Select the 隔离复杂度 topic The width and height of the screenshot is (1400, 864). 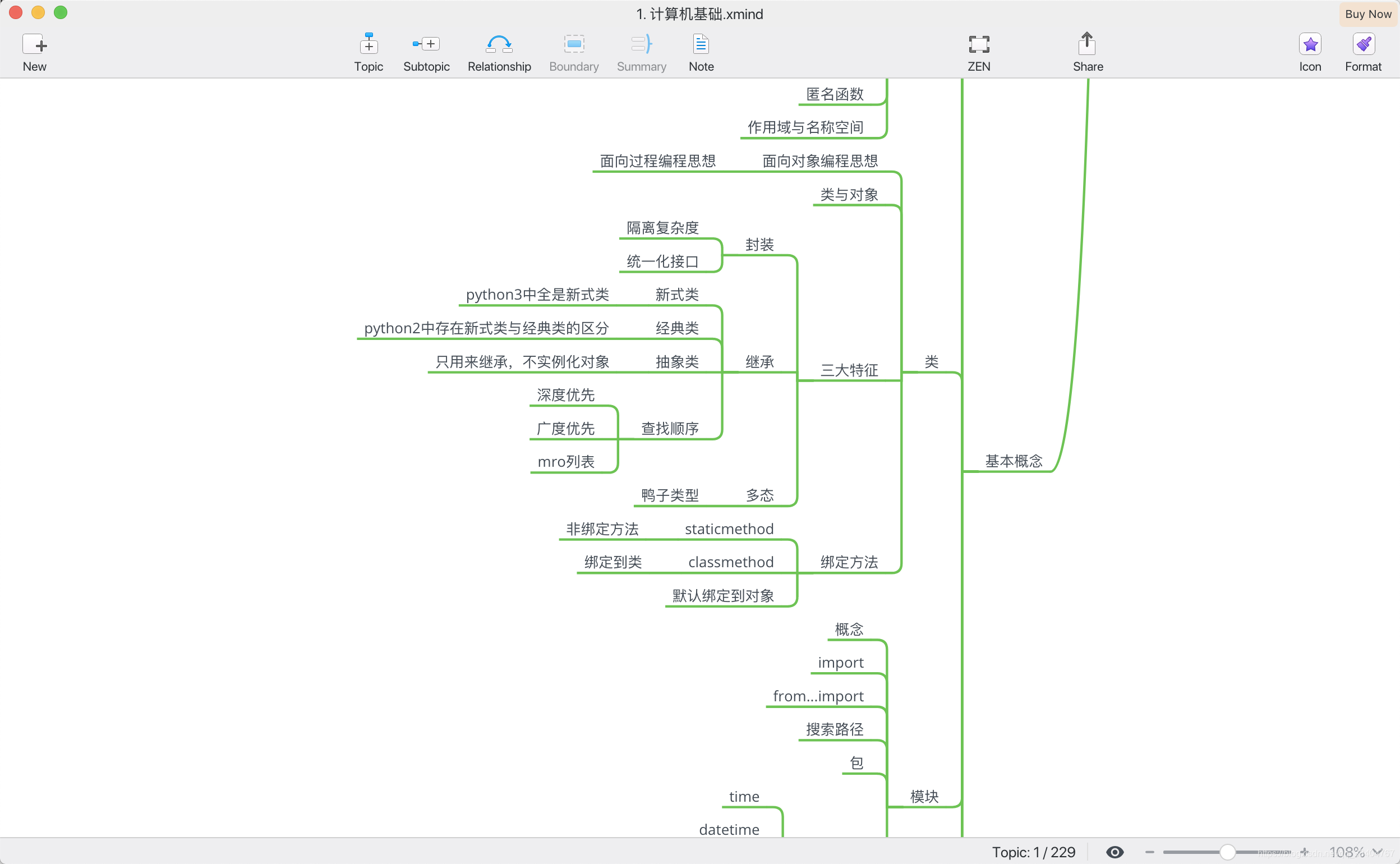coord(662,227)
